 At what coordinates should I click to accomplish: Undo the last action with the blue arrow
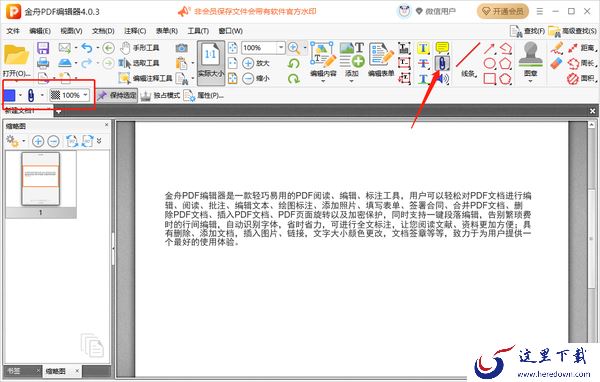click(x=87, y=48)
